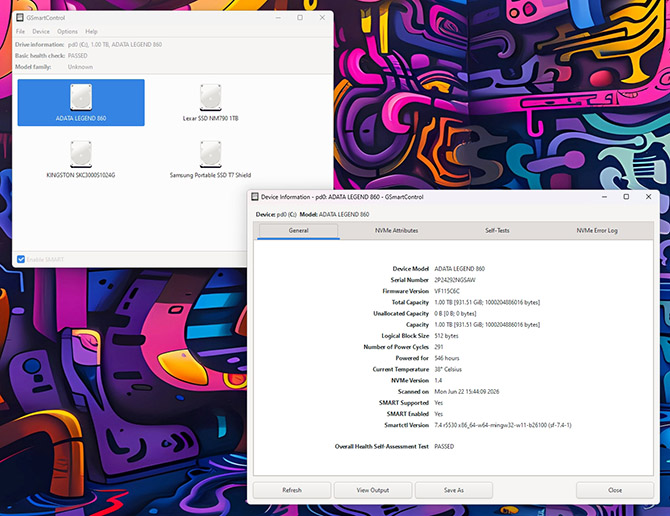The width and height of the screenshot is (670, 516).
Task: Click the SMART Enabled Yes value
Action: pos(438,414)
